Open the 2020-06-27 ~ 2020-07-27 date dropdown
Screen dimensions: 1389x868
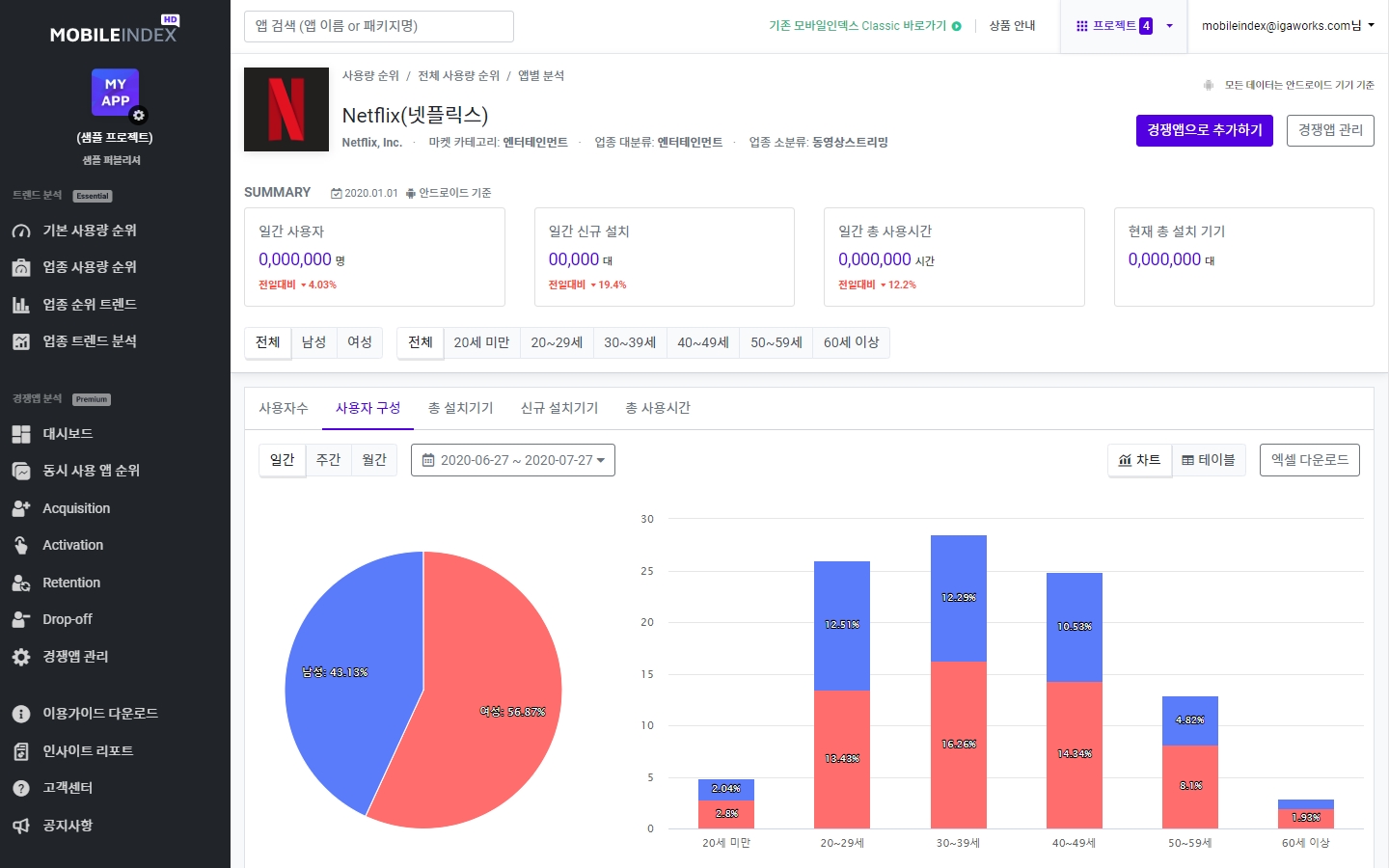513,460
